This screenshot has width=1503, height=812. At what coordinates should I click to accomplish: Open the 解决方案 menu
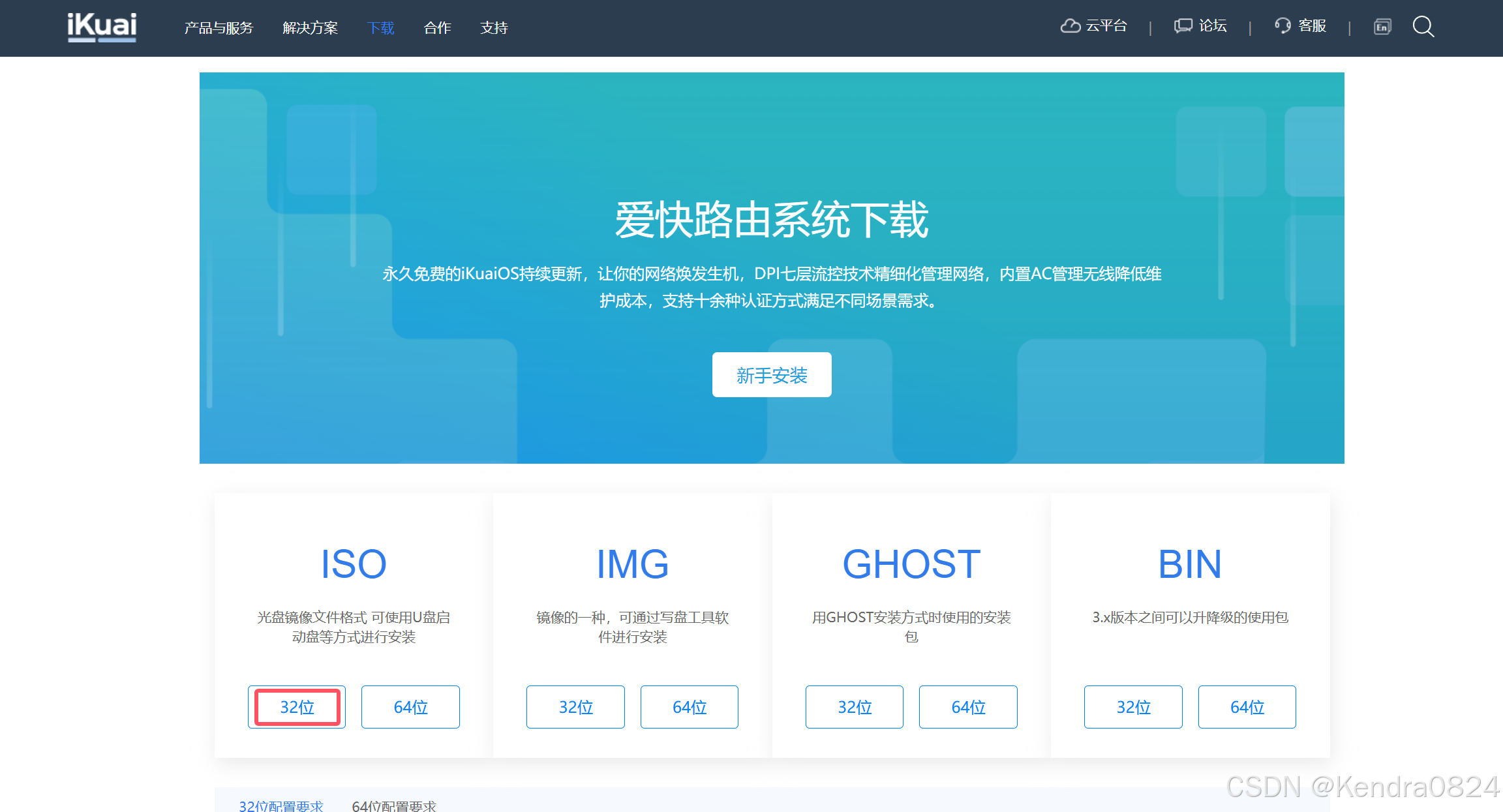[x=311, y=28]
